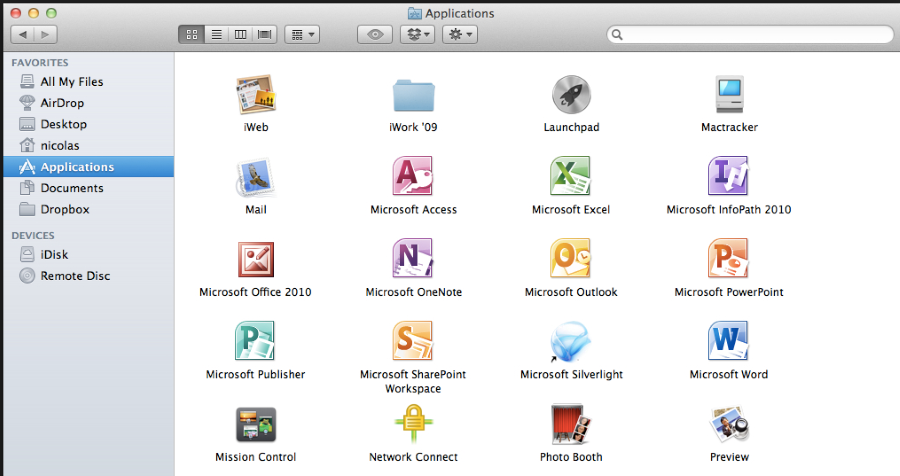This screenshot has width=900, height=476.
Task: Click the Applications window title icon
Action: (414, 13)
